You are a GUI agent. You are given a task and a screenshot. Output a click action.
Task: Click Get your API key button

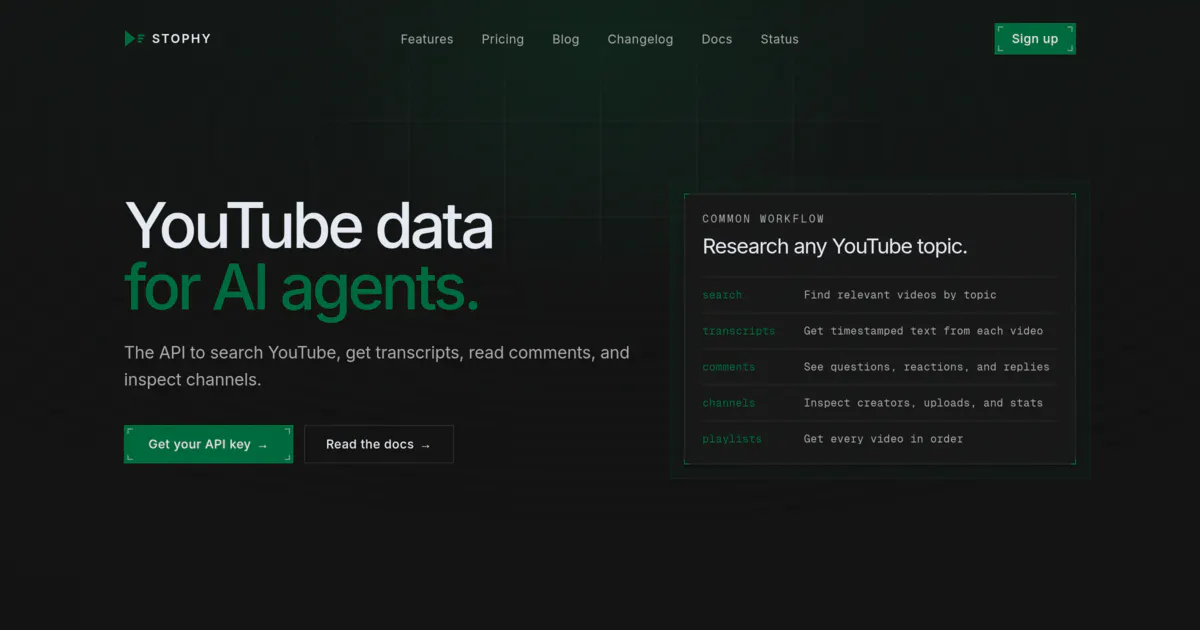tap(208, 444)
